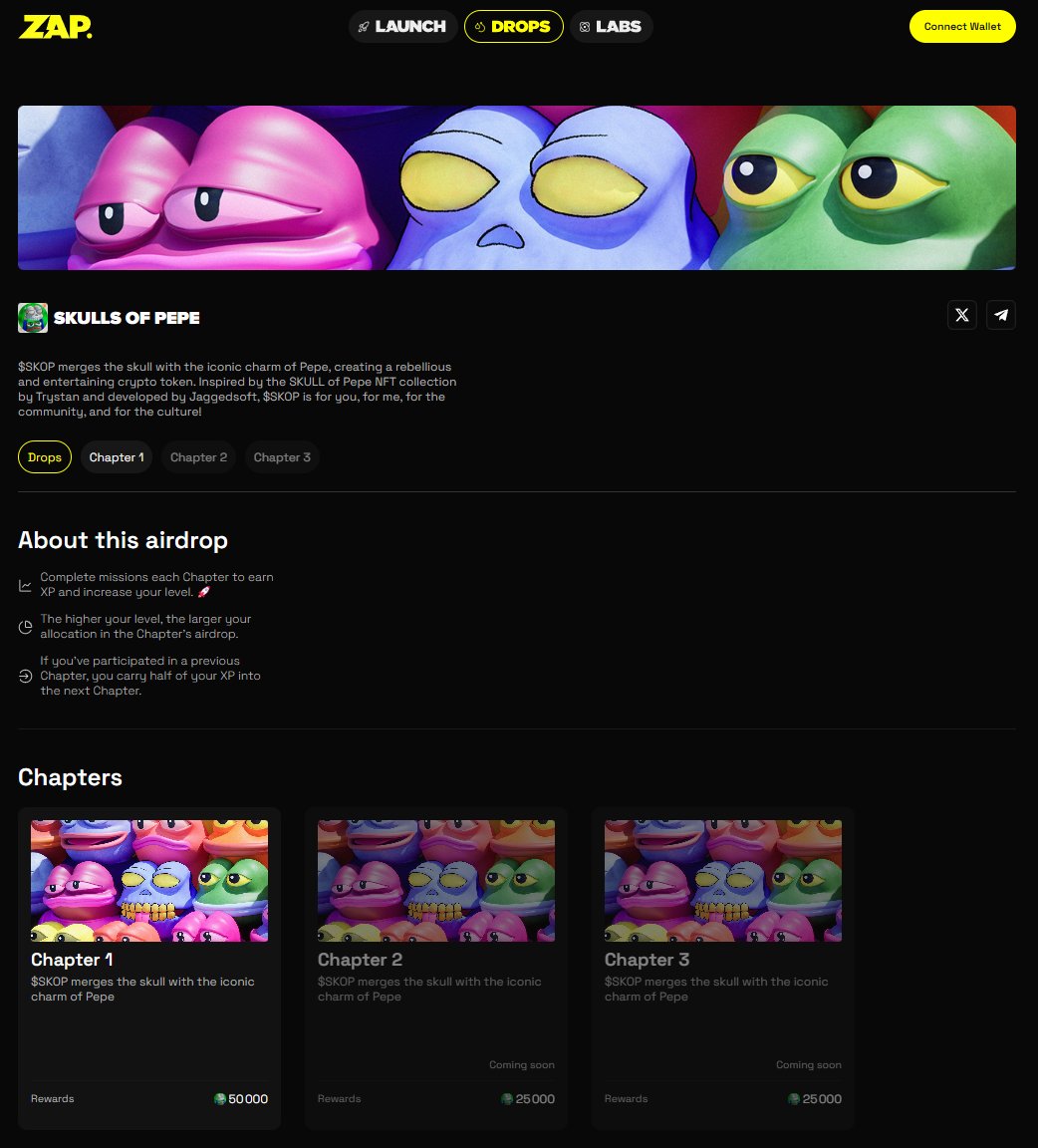Click the Chapter 1 card title
The width and height of the screenshot is (1038, 1148).
coord(72,959)
